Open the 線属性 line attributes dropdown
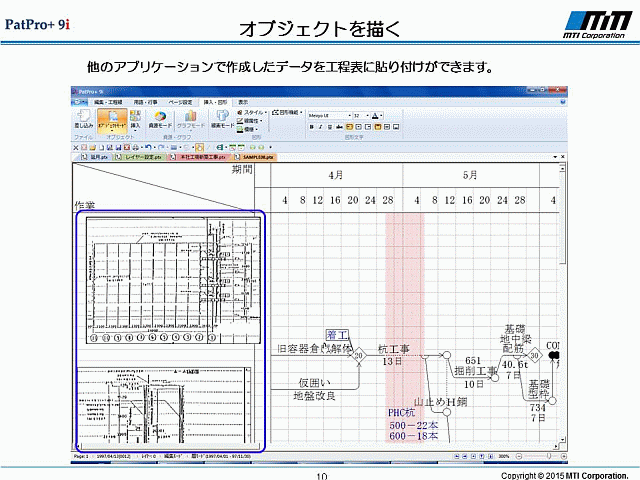The height and width of the screenshot is (480, 640). click(x=249, y=121)
